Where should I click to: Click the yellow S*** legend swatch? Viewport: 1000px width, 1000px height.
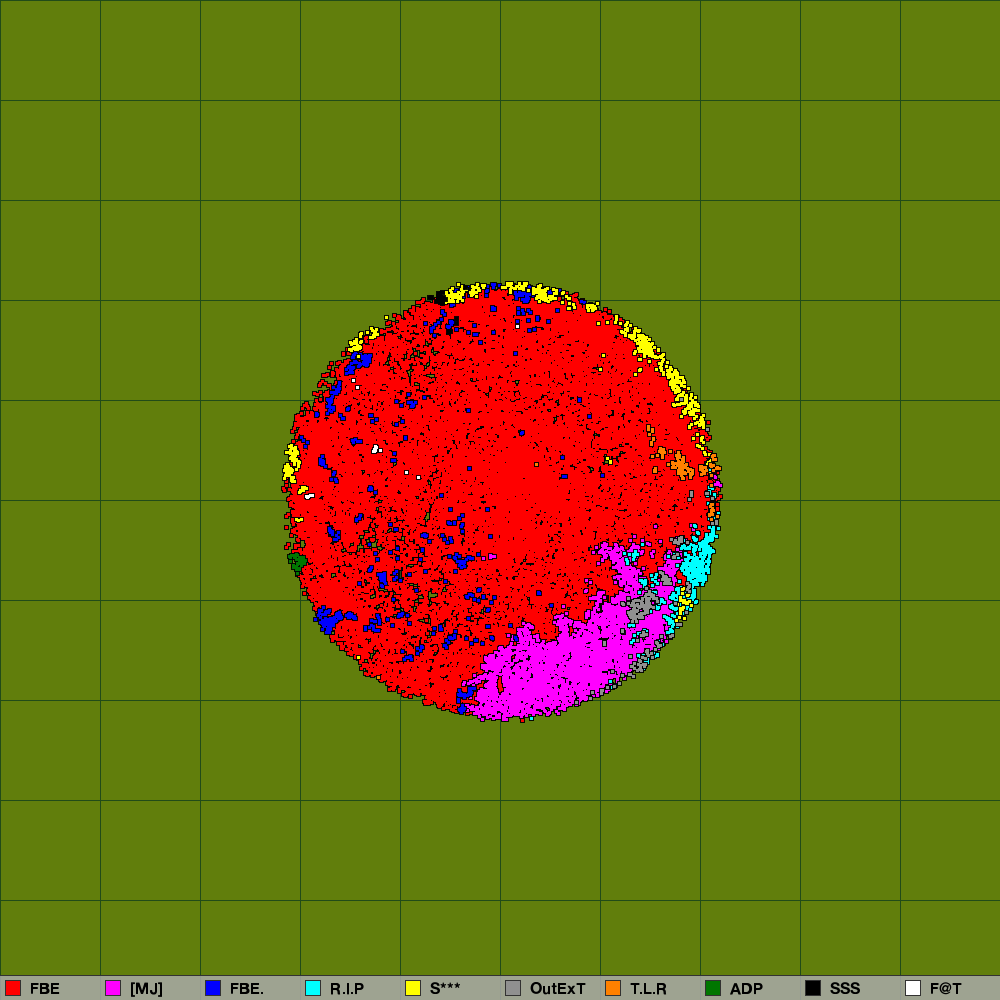point(413,988)
